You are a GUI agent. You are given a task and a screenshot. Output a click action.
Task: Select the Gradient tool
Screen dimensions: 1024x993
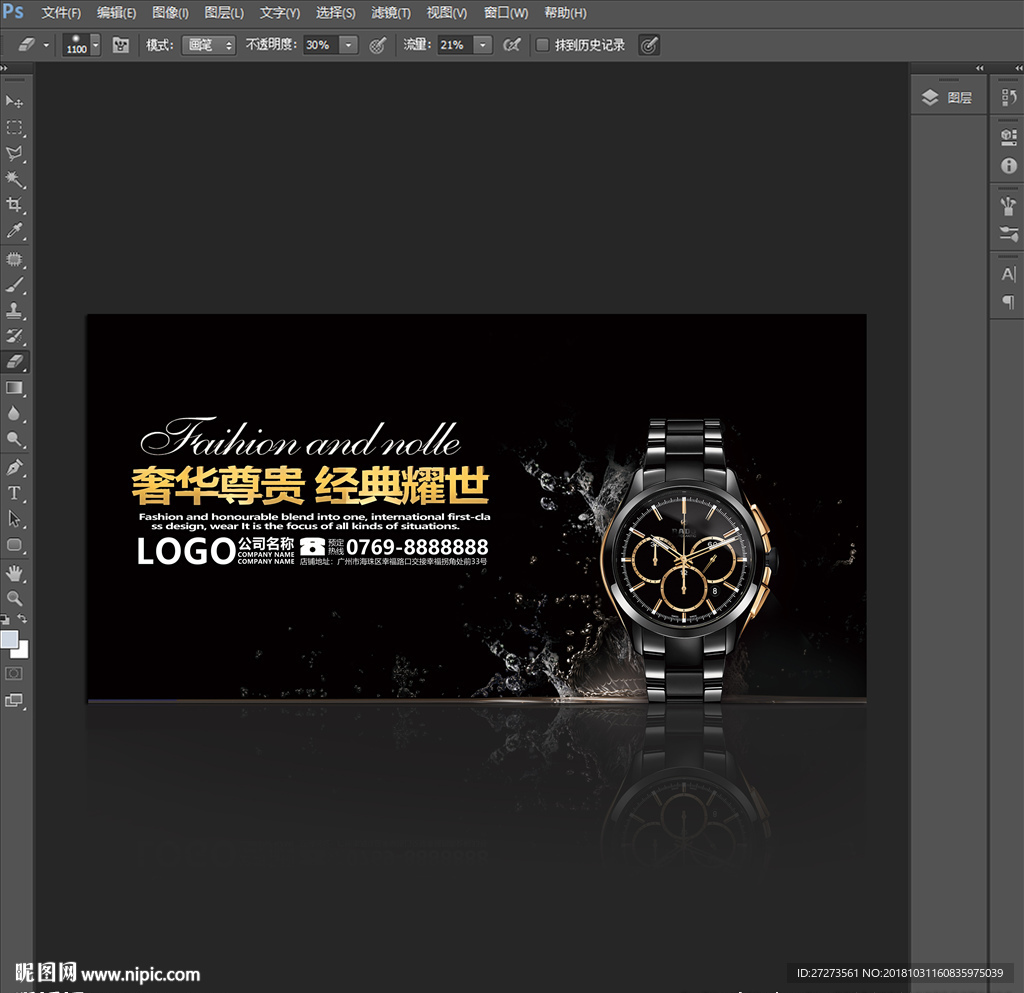(14, 388)
